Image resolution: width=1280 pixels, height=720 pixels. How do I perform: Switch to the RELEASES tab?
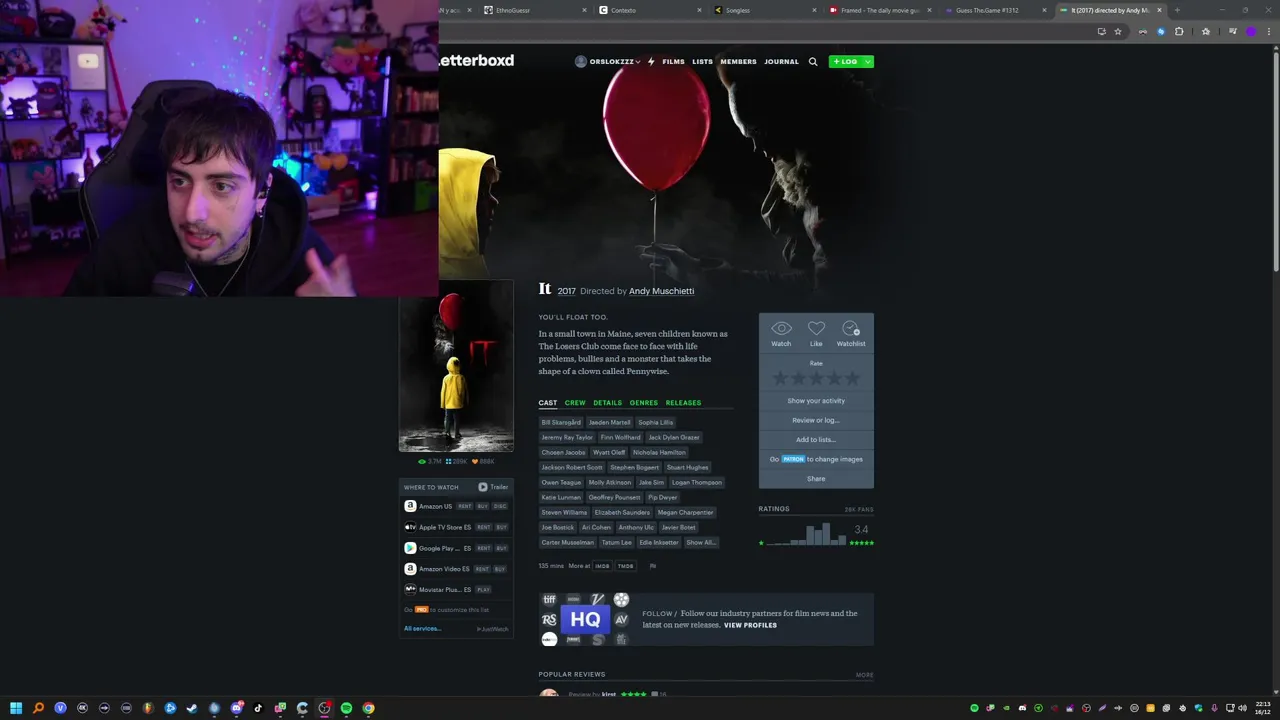(683, 403)
